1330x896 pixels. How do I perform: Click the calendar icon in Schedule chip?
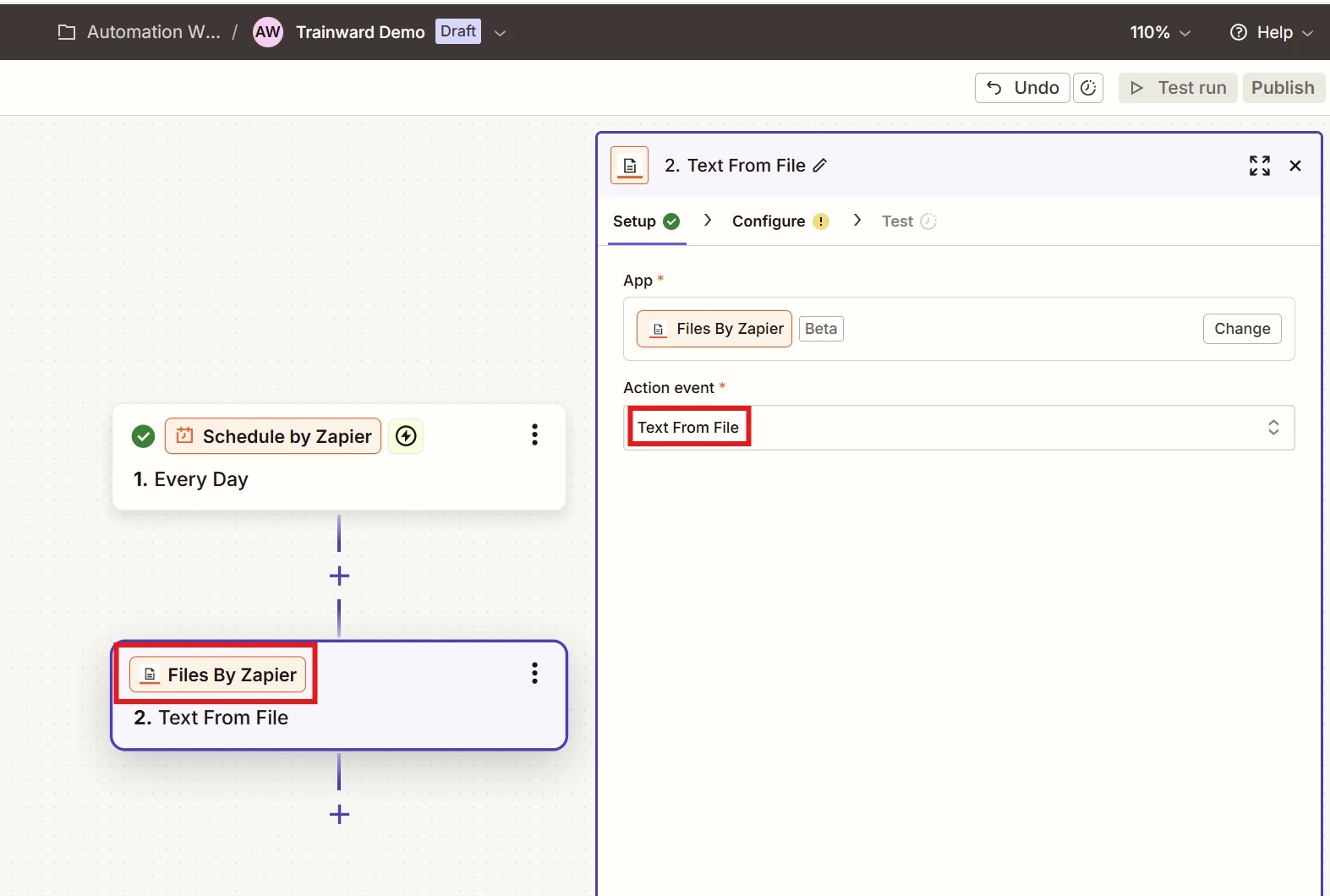point(184,435)
